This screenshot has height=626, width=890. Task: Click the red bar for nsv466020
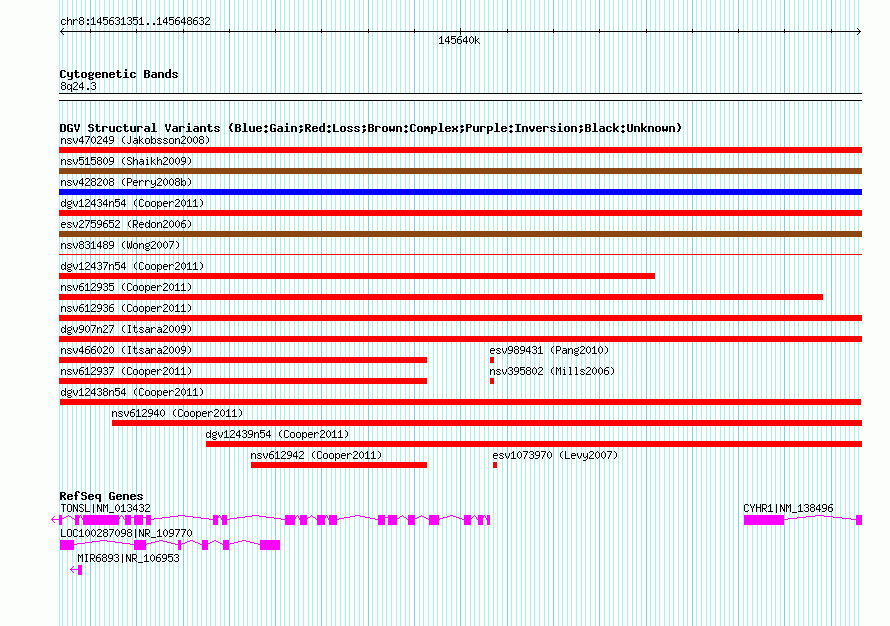tap(243, 360)
